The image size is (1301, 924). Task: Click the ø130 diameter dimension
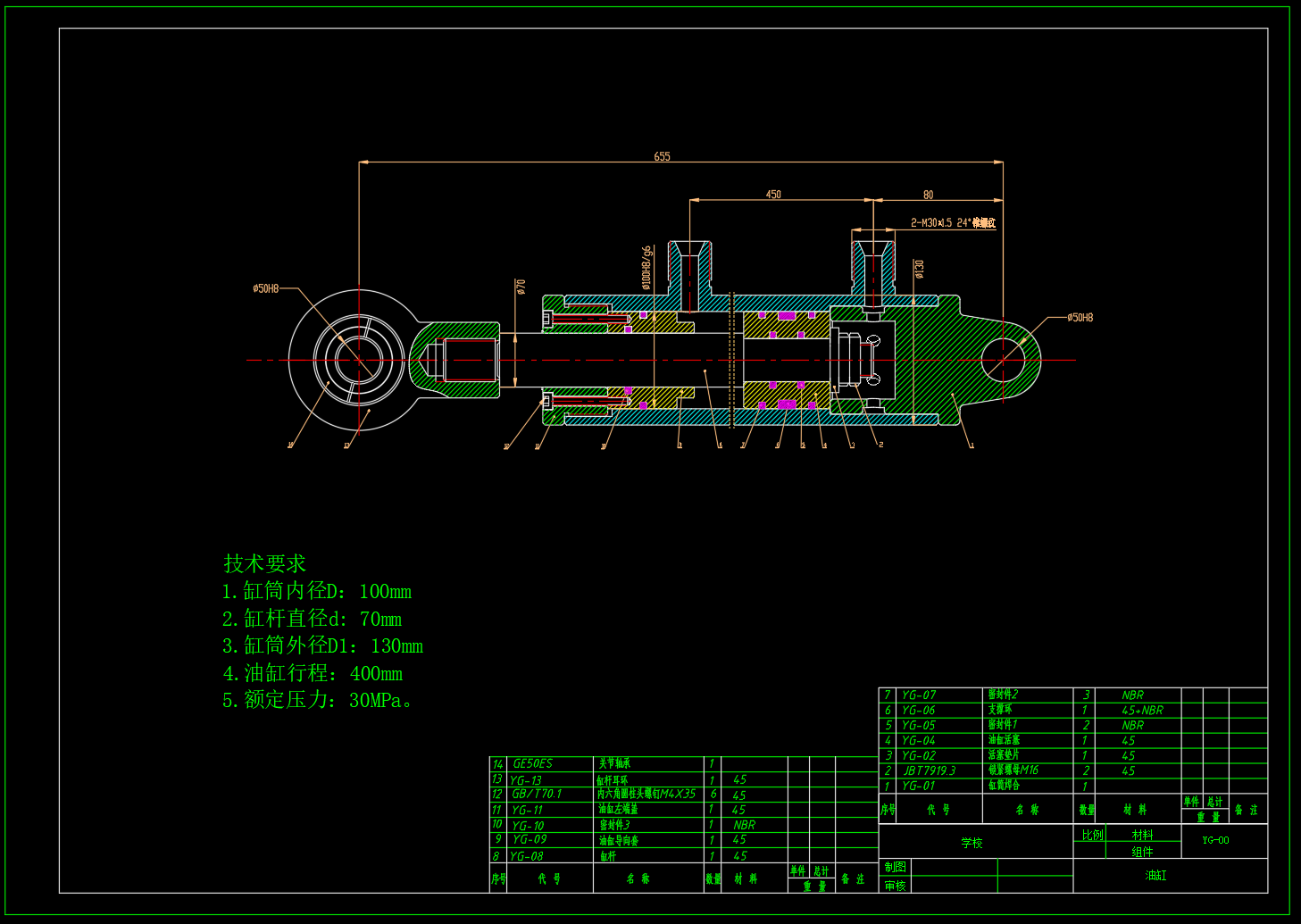point(920,270)
